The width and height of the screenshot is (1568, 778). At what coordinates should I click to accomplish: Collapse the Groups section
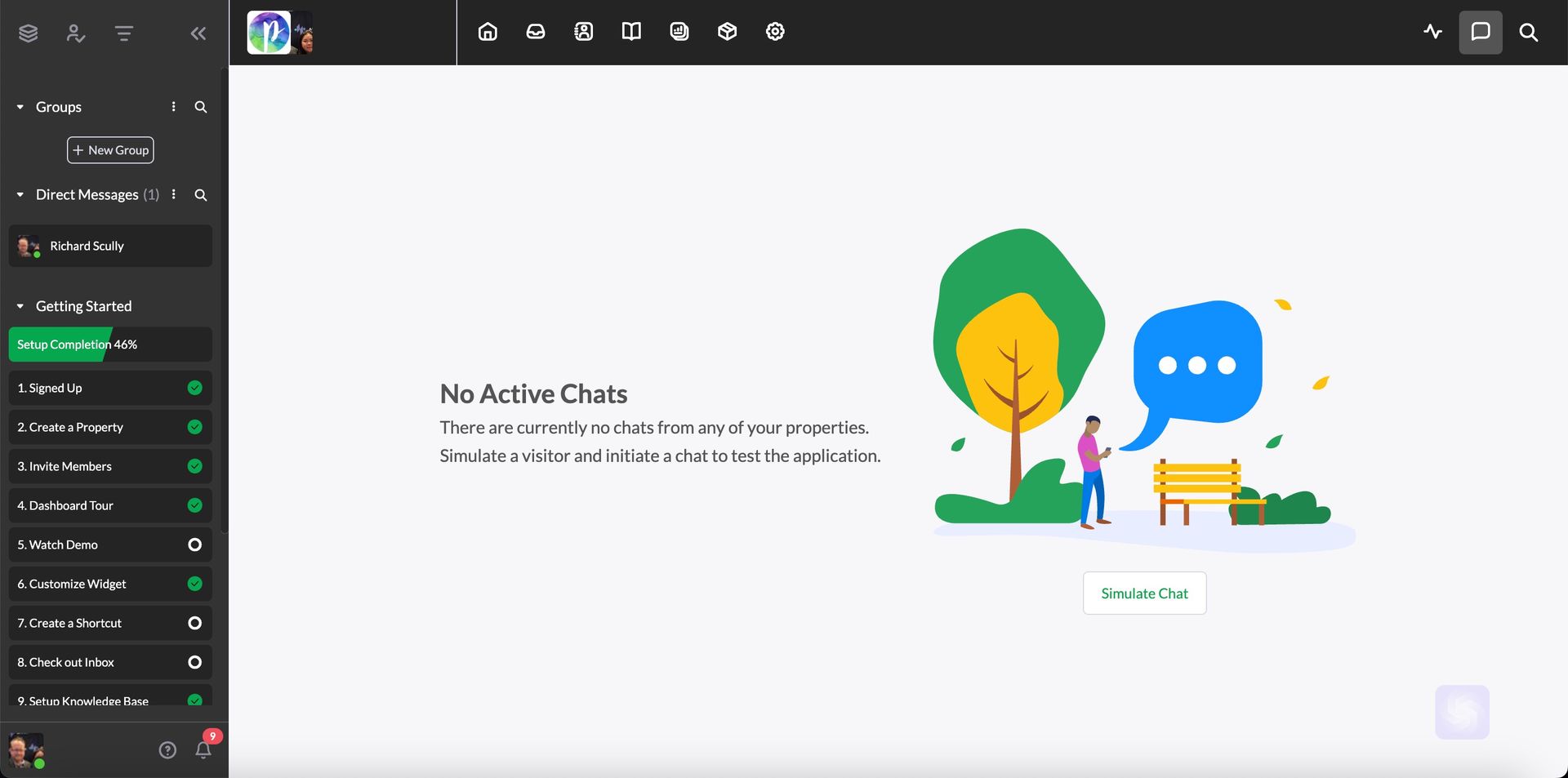pyautogui.click(x=20, y=107)
